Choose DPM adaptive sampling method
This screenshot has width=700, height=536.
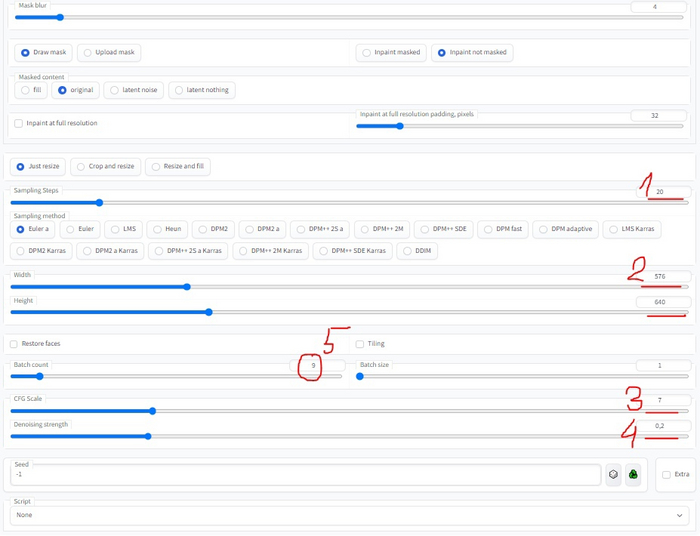565,229
